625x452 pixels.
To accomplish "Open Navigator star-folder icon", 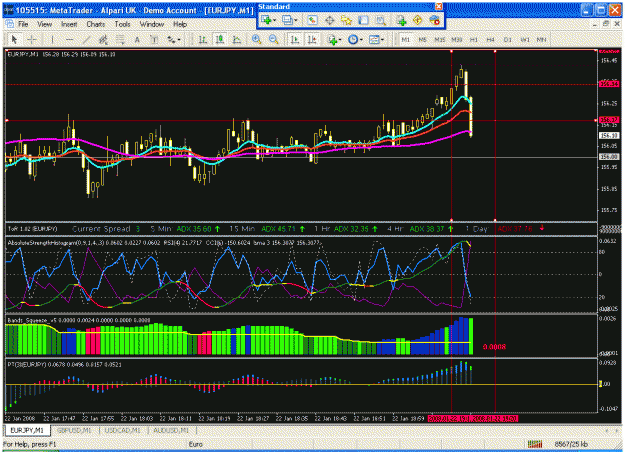I will tap(346, 20).
